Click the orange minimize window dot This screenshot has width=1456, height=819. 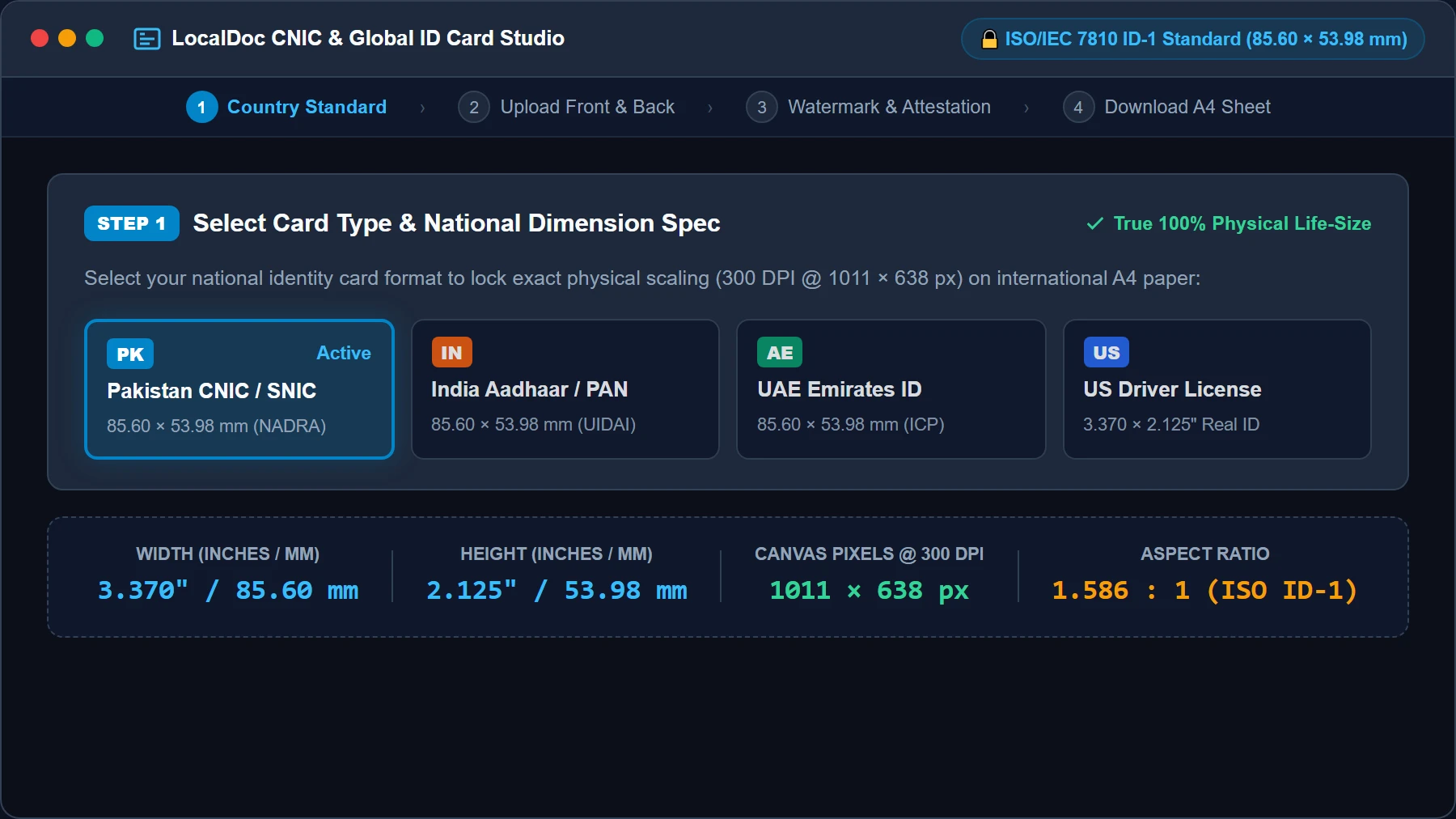(x=67, y=38)
